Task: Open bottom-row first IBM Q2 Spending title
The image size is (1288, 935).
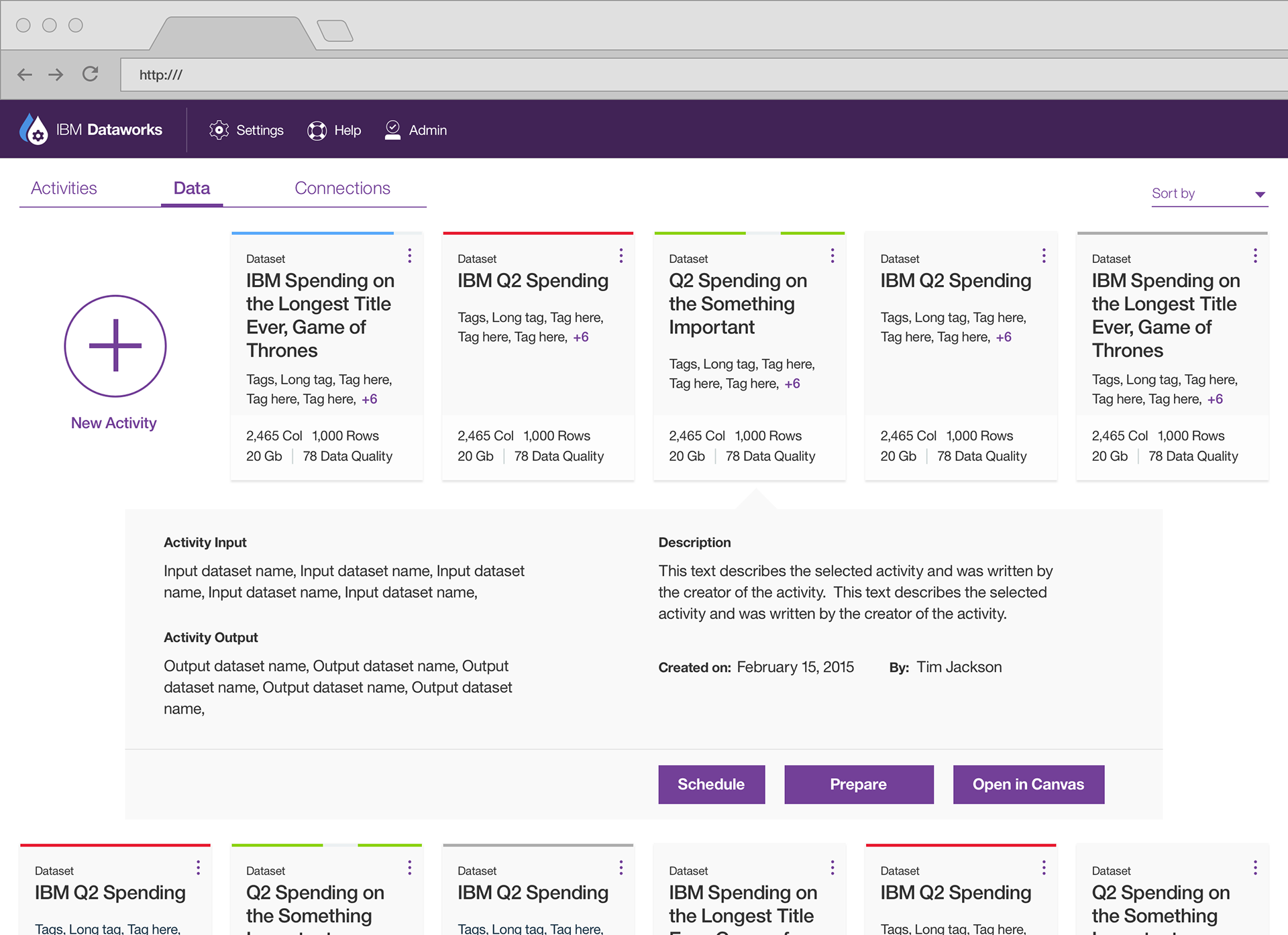Action: pos(110,893)
